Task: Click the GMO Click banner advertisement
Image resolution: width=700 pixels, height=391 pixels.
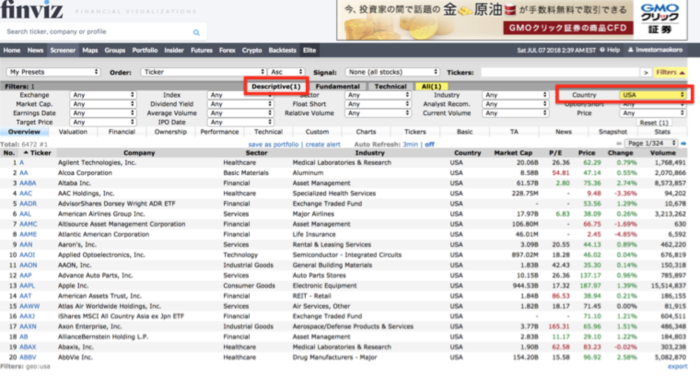Action: pyautogui.click(x=512, y=20)
